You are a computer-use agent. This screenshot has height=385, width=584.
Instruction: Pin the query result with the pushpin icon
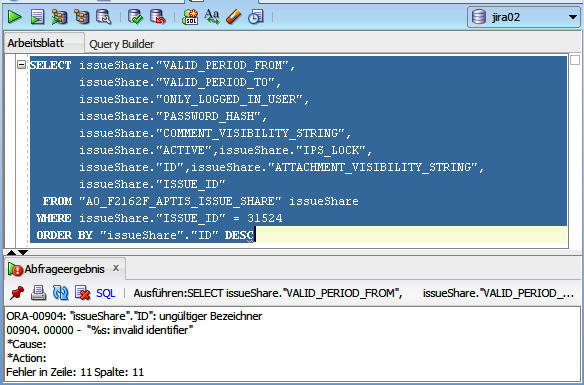click(17, 293)
